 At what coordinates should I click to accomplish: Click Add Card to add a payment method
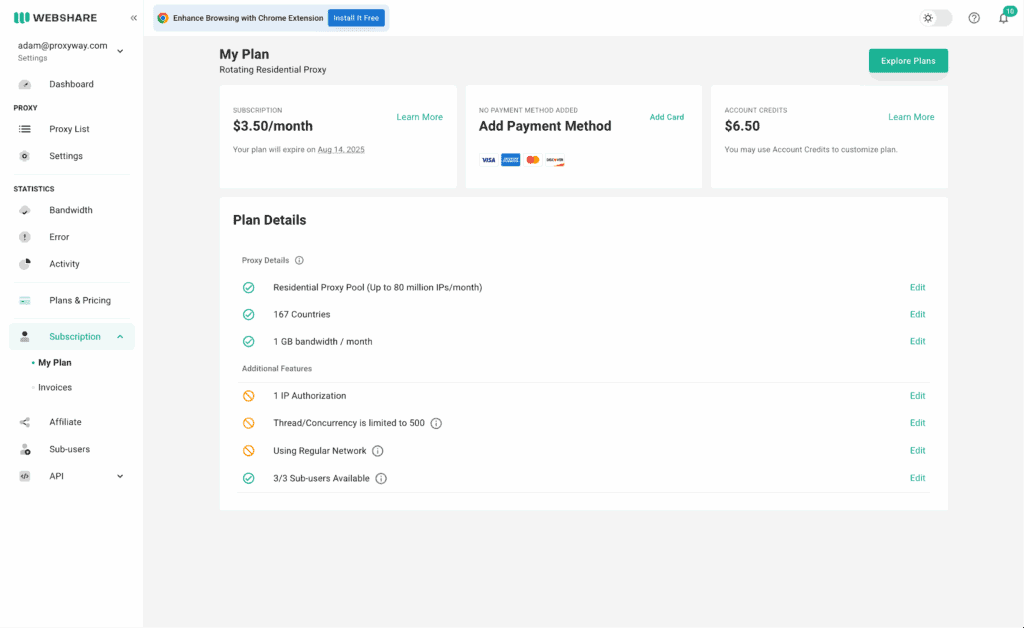[x=666, y=116]
